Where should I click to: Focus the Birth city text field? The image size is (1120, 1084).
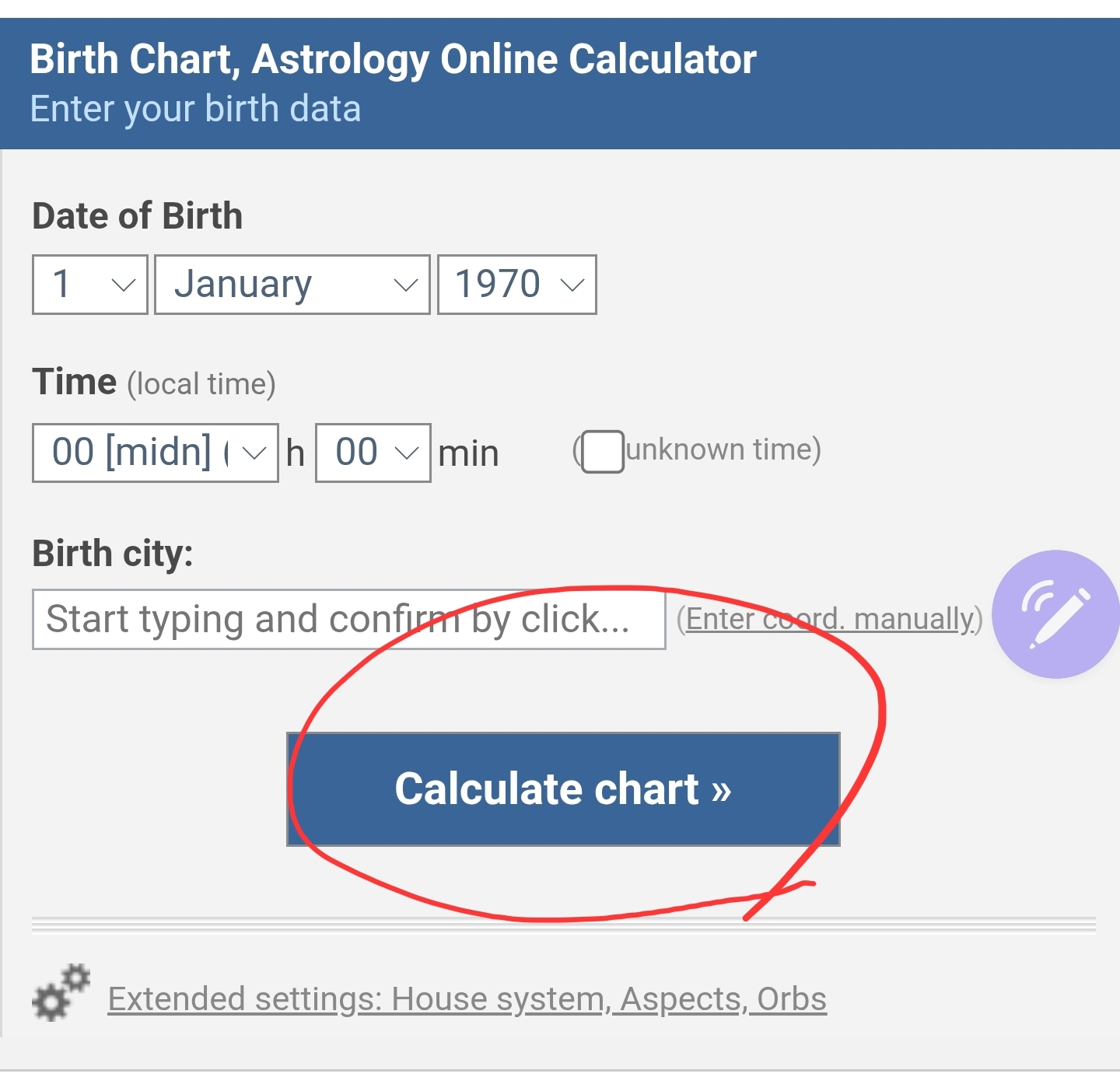(348, 619)
